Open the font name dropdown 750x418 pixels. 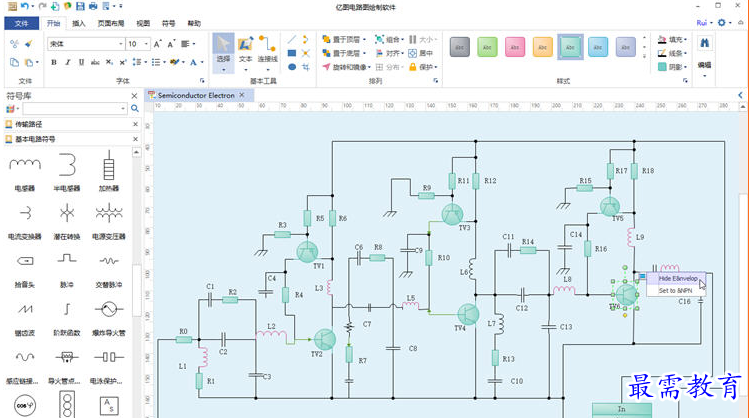coord(121,44)
